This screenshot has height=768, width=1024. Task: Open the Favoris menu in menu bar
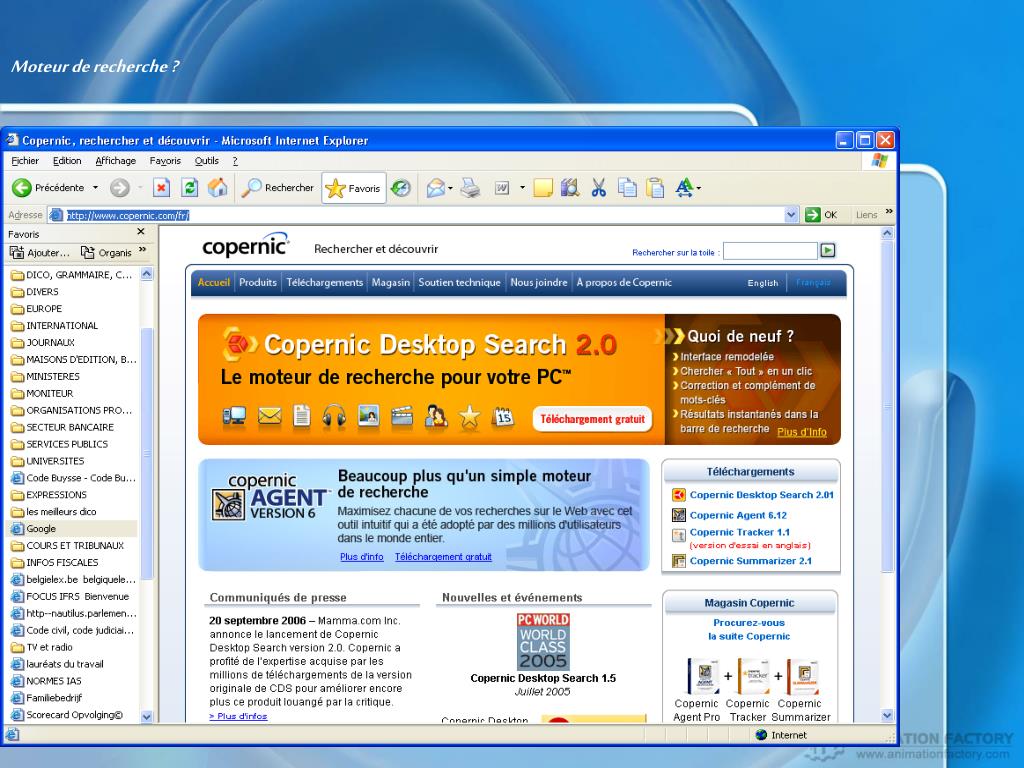coord(165,161)
